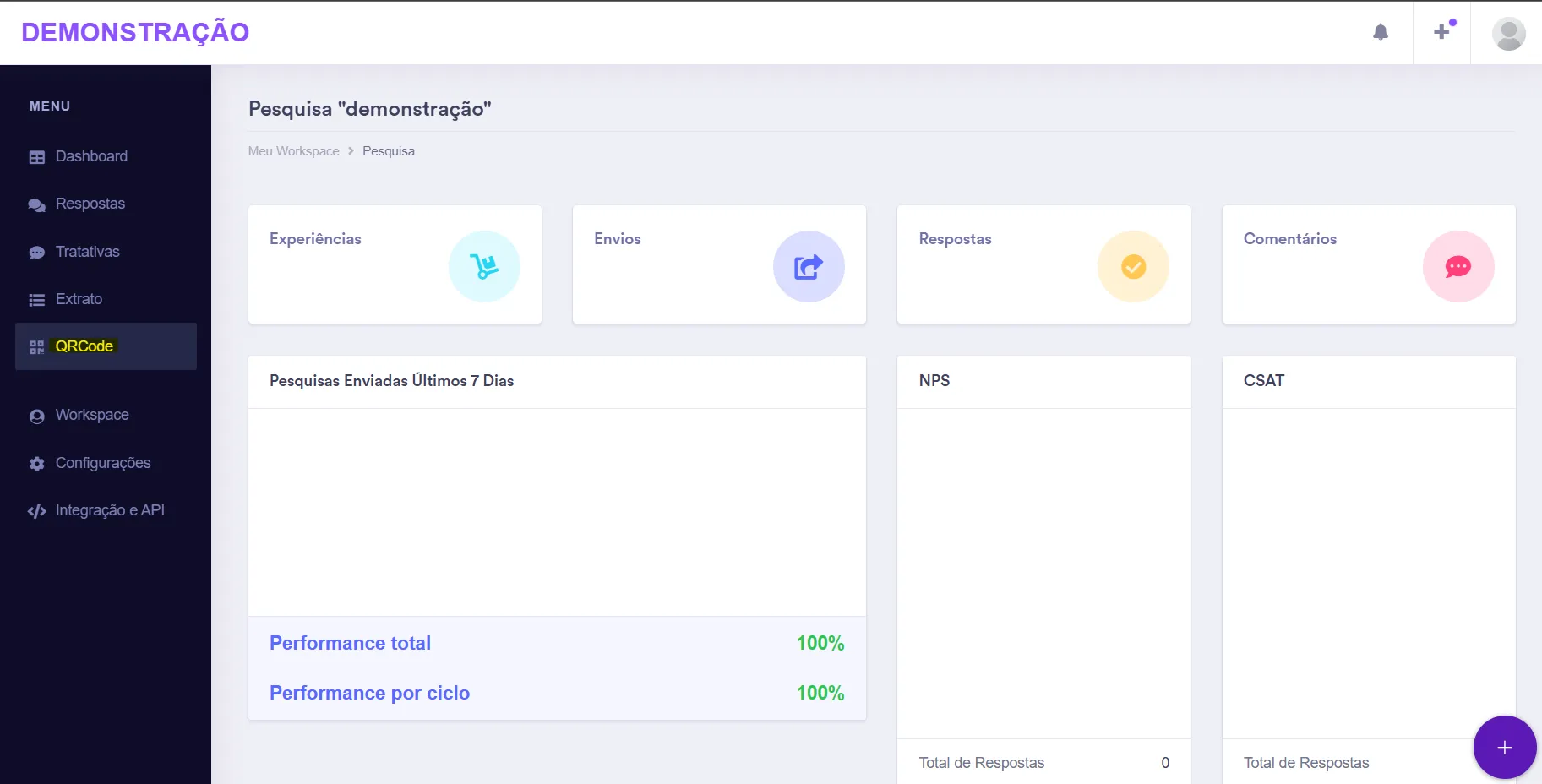Click the Tratativas comment icon

[x=36, y=253]
